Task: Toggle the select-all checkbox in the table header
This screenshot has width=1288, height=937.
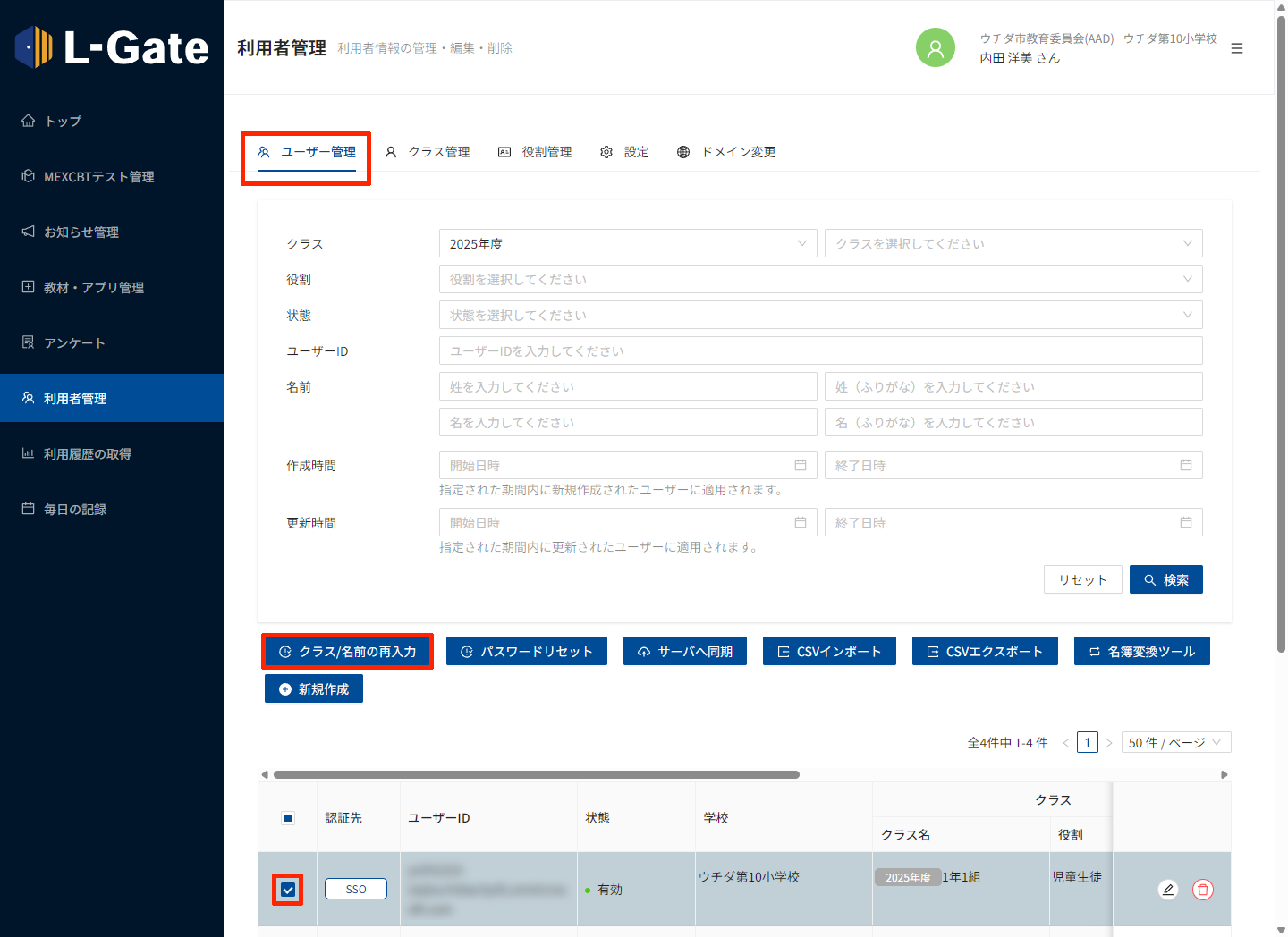Action: tap(288, 818)
